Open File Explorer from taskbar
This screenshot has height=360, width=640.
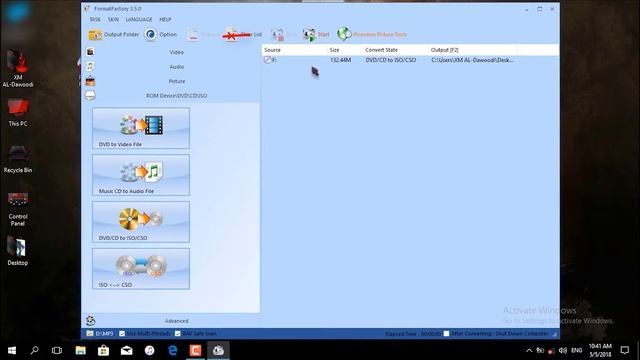click(80, 350)
